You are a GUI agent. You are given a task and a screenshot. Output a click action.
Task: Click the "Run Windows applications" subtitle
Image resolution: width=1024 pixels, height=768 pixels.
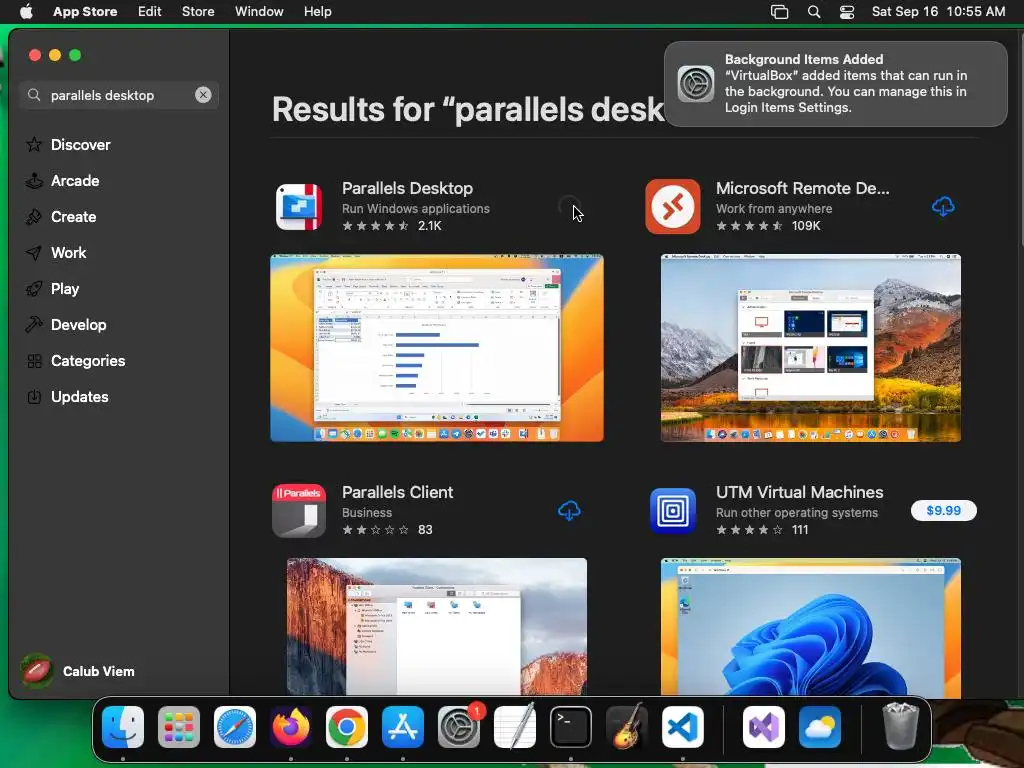coord(415,208)
